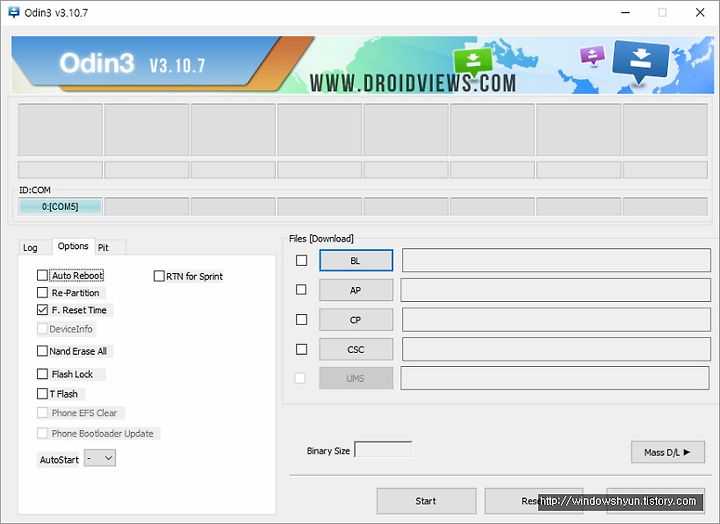This screenshot has width=720, height=524.
Task: Uncheck the F. Reset Time option
Action: [42, 310]
